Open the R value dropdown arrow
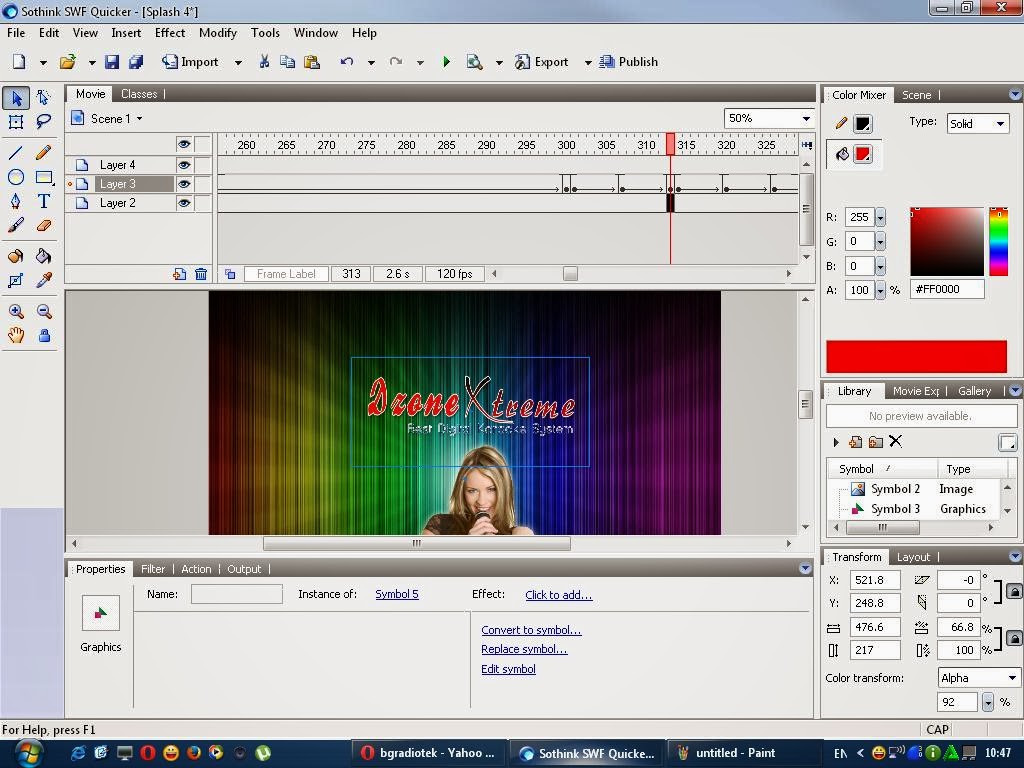1024x768 pixels. point(880,217)
